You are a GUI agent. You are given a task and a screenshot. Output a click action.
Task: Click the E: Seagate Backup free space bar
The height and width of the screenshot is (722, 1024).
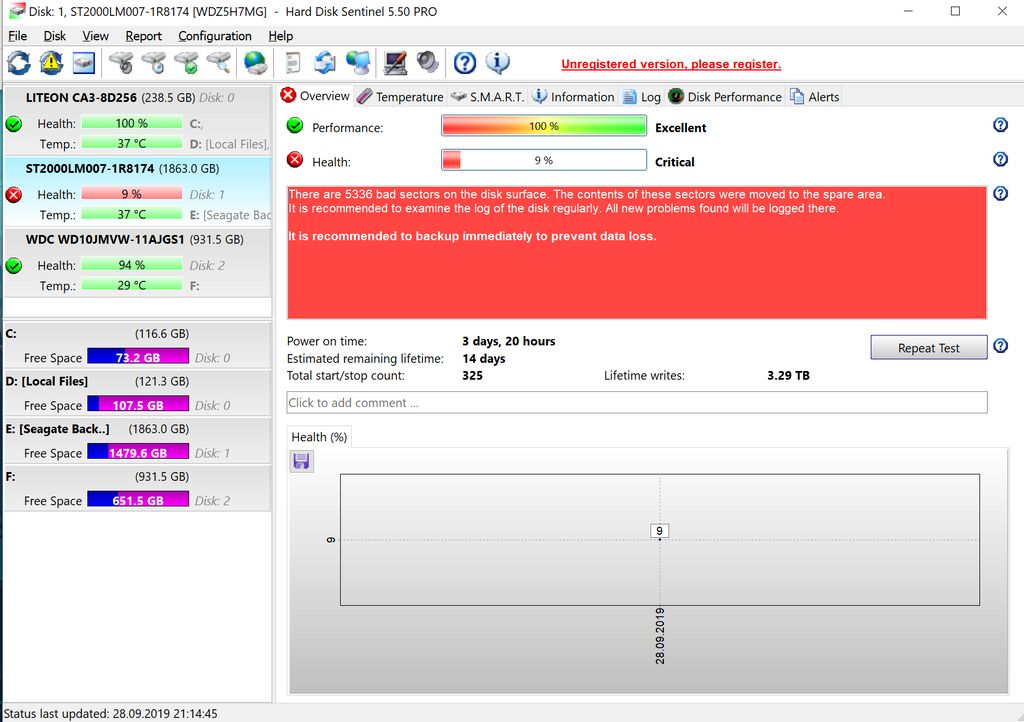pyautogui.click(x=138, y=453)
